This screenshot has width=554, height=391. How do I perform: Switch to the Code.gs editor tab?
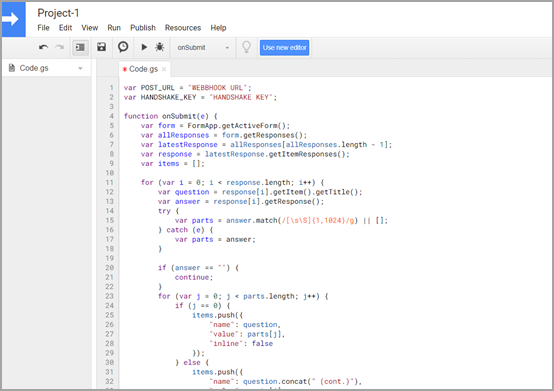143,69
